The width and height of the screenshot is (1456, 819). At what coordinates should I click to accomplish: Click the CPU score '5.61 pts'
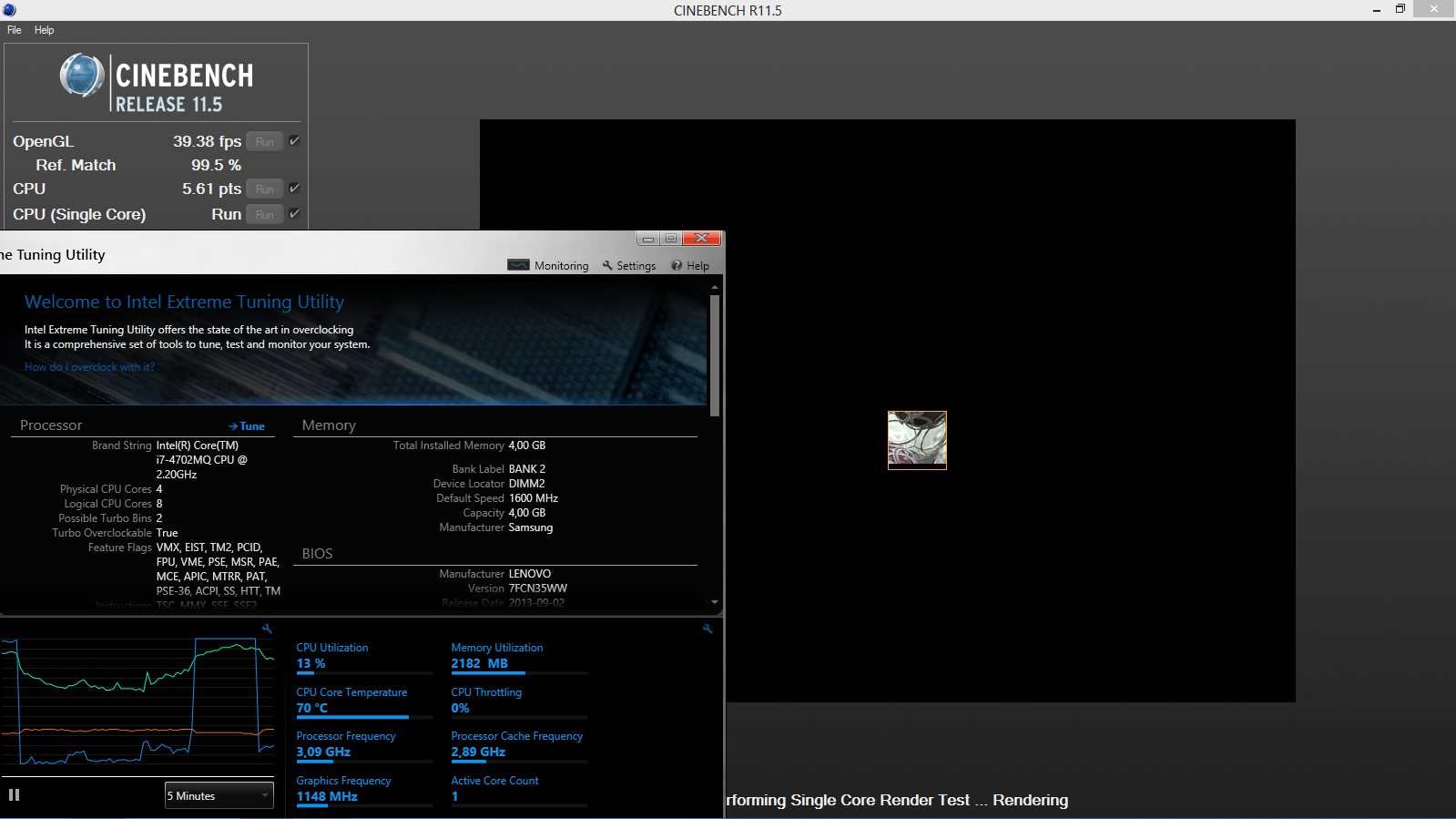[x=212, y=189]
